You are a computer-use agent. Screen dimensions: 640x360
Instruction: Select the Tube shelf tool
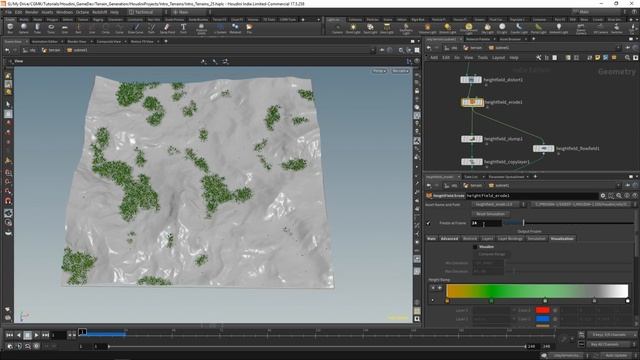click(37, 28)
